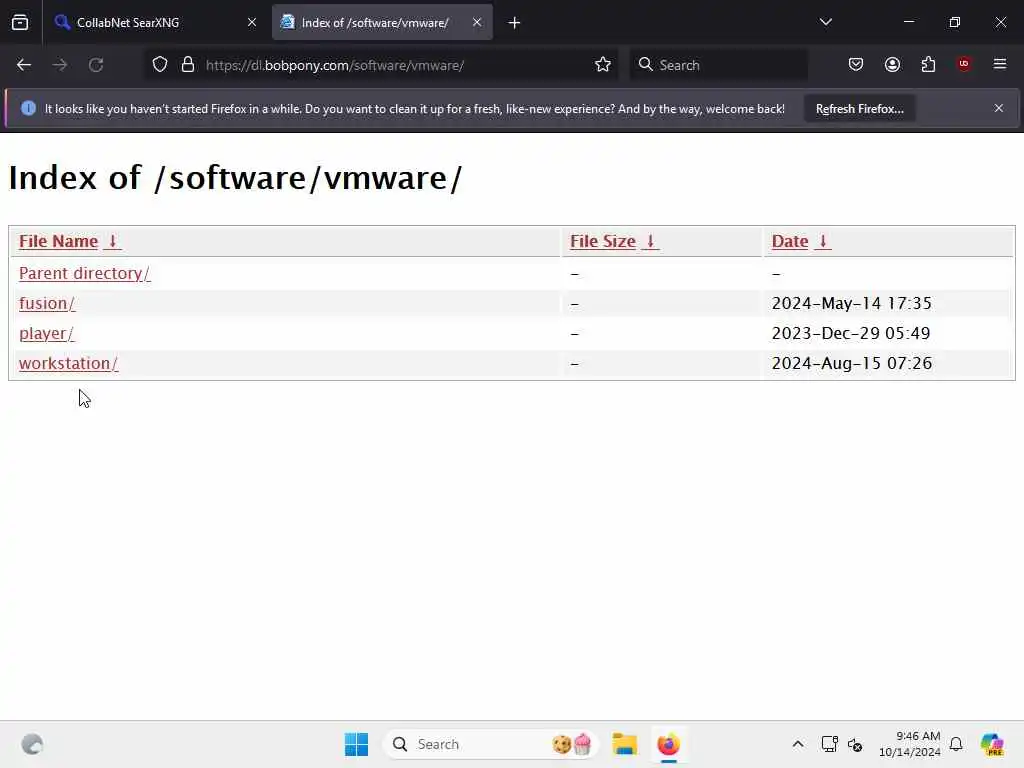Open the Firefox View tab icon
This screenshot has width=1024, height=768.
pyautogui.click(x=20, y=22)
